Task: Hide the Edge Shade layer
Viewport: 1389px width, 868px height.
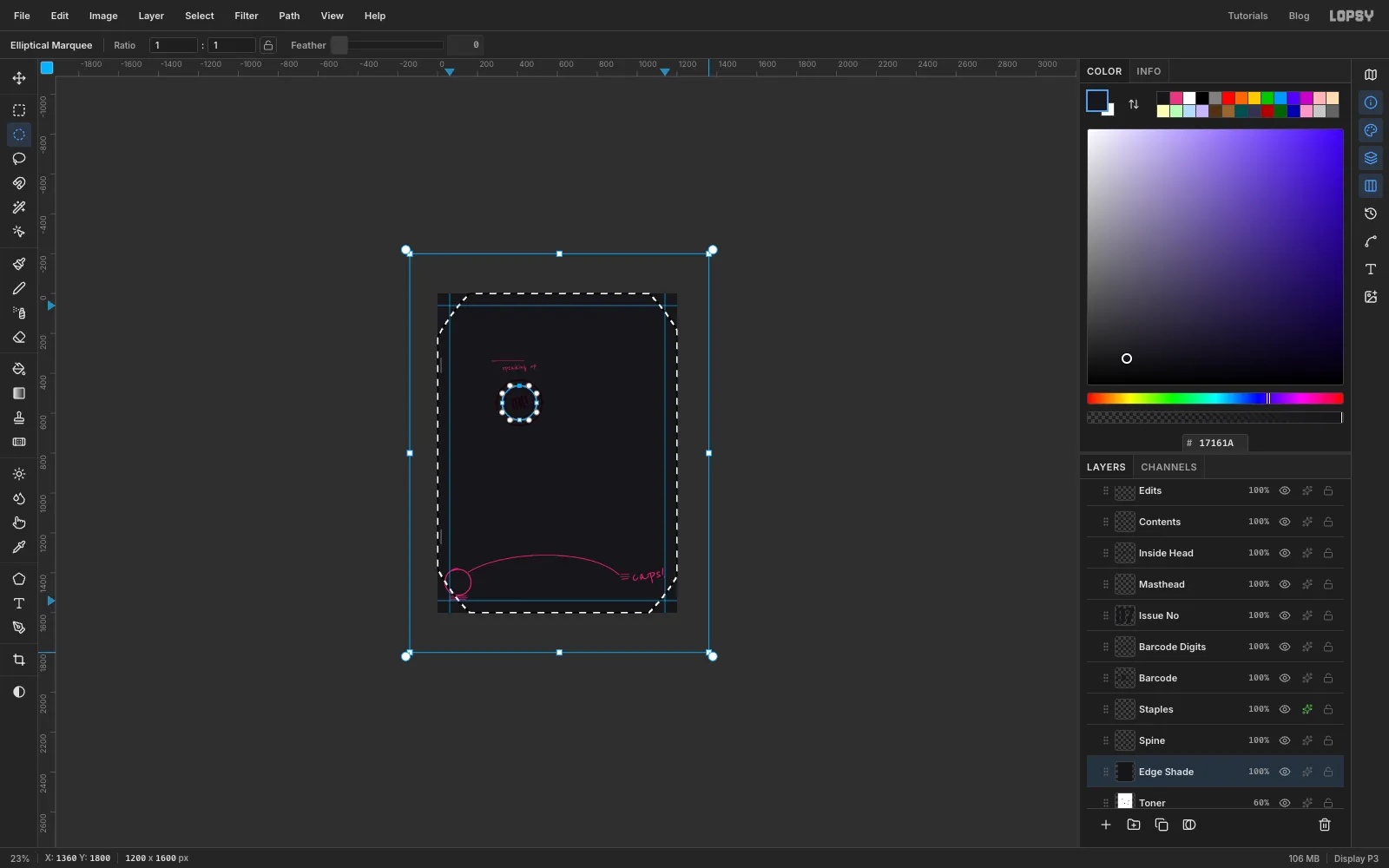Action: click(x=1285, y=772)
